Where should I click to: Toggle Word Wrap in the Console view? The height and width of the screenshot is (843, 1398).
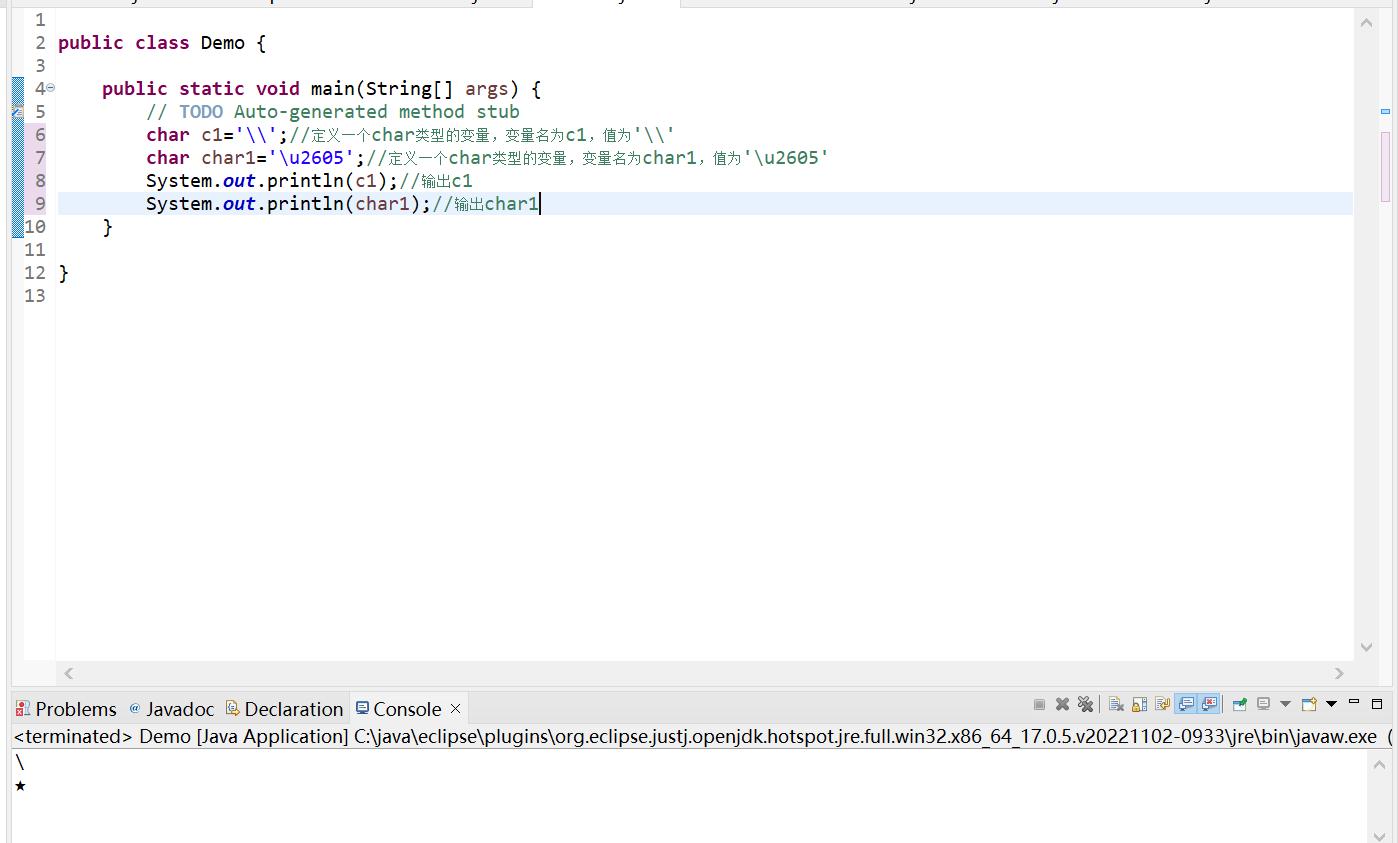1163,704
